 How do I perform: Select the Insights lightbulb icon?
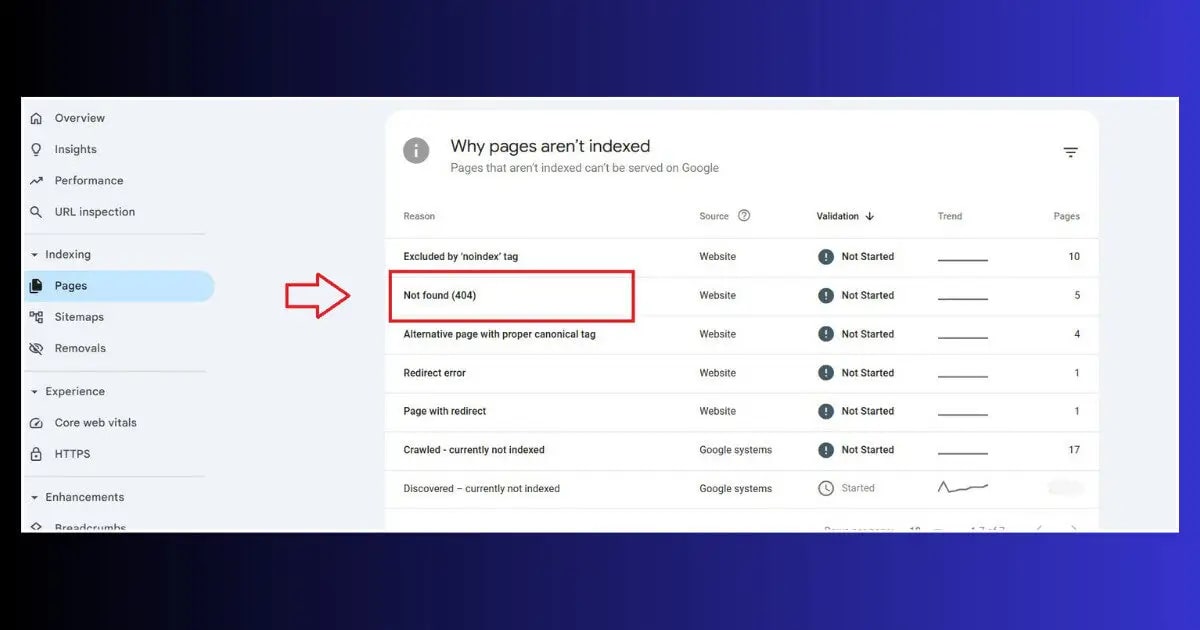[x=36, y=149]
